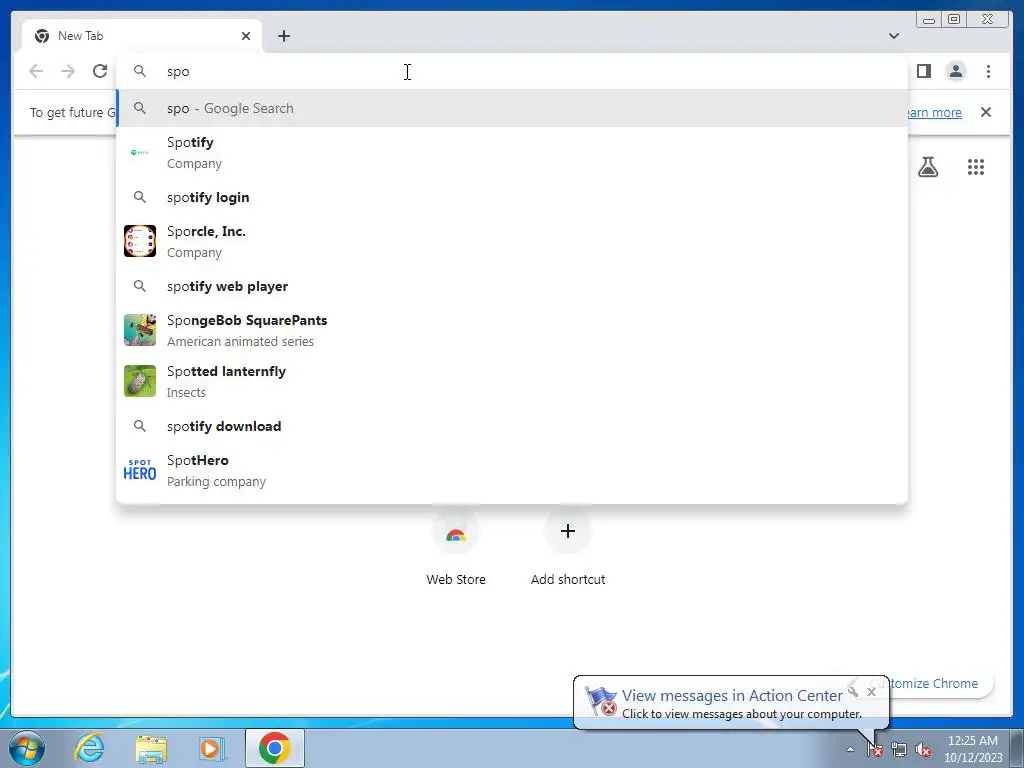Reload the page with the refresh icon

[100, 71]
